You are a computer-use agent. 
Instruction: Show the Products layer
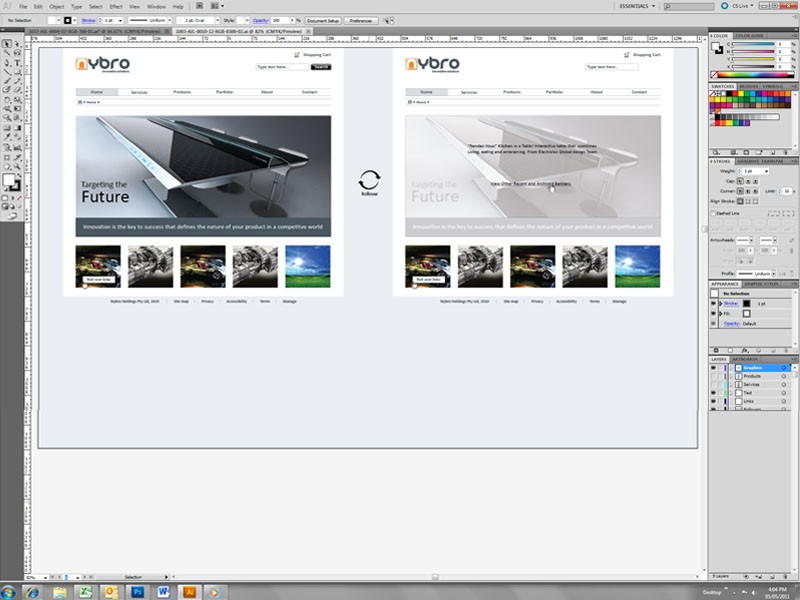pos(713,376)
